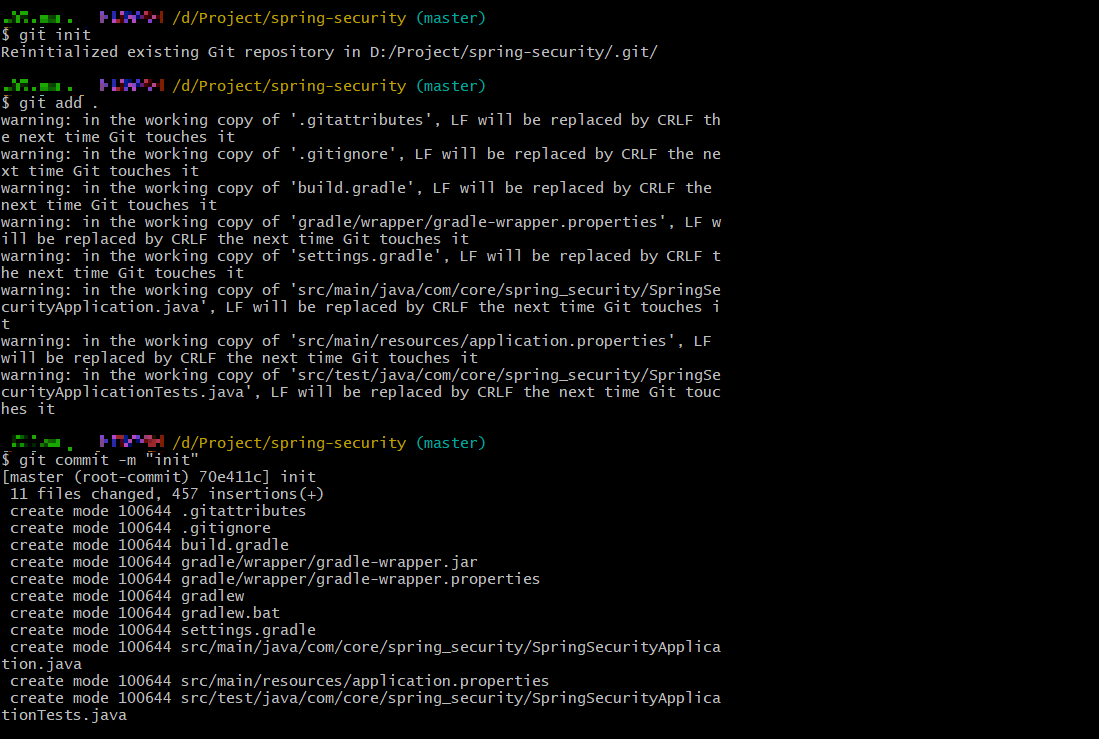Select the "create mode 100644 .gitignore" line
The image size is (1099, 739).
(x=140, y=528)
